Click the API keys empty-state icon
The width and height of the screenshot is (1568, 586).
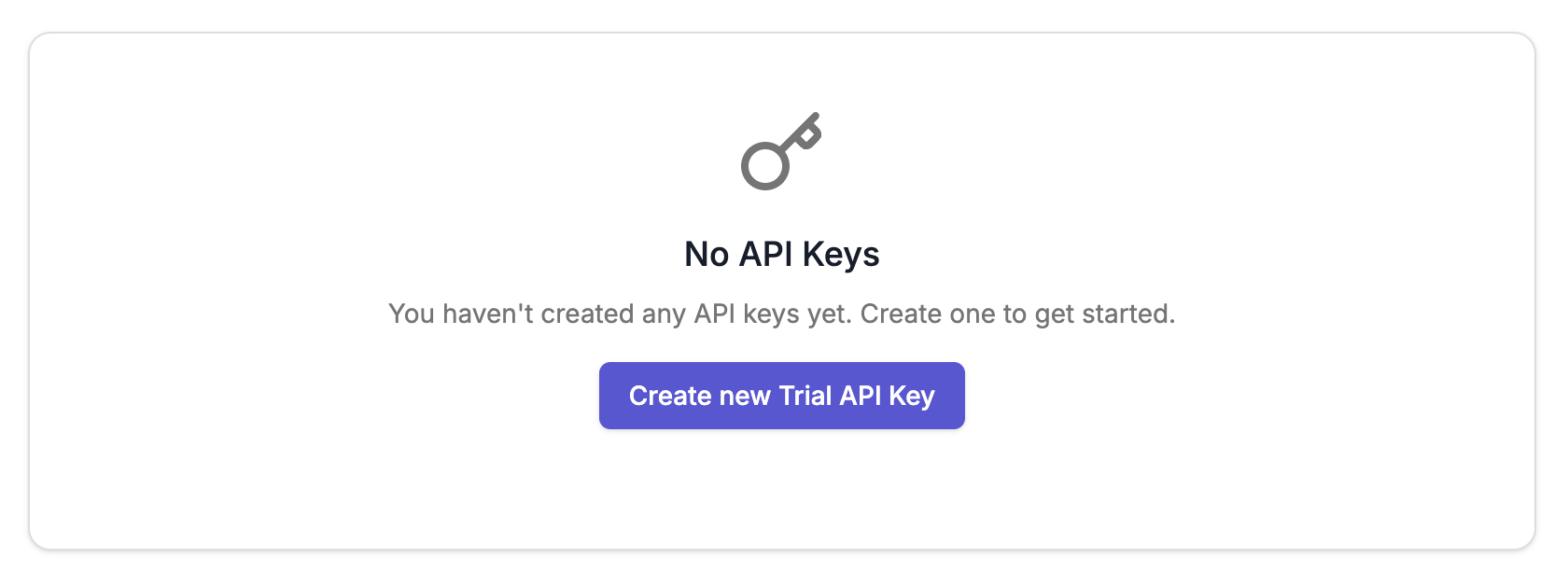point(781,151)
